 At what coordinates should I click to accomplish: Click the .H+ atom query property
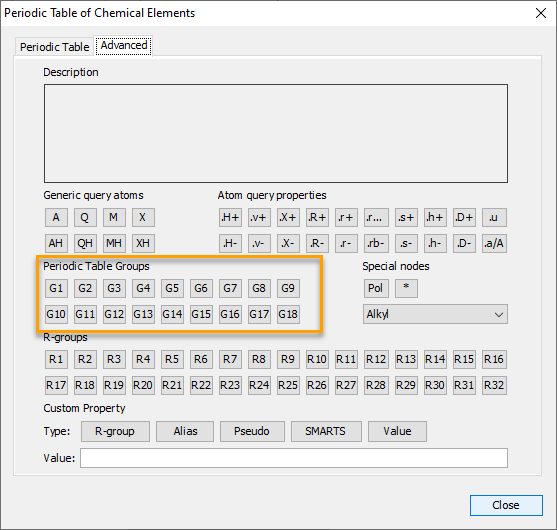pos(230,217)
